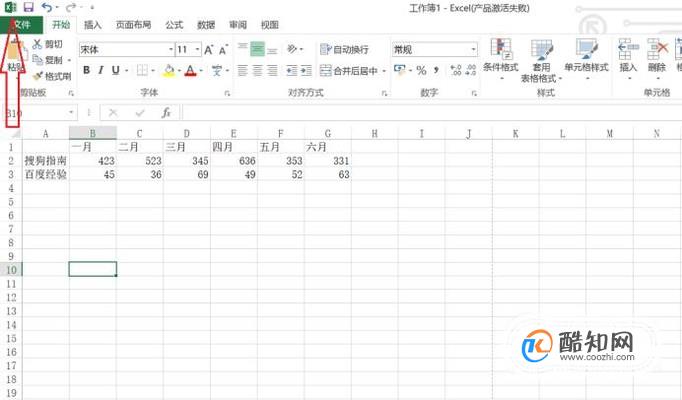Toggle italic formatting button
Image resolution: width=682 pixels, height=400 pixels.
click(x=101, y=70)
